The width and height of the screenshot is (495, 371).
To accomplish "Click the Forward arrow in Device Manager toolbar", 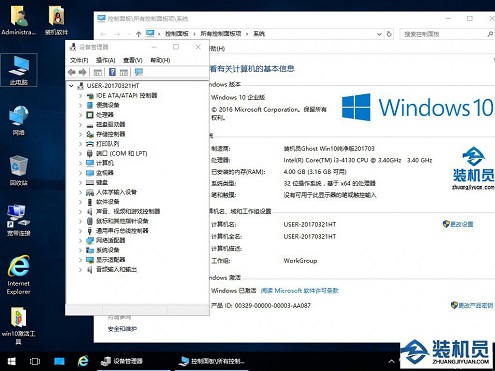I will [x=83, y=72].
